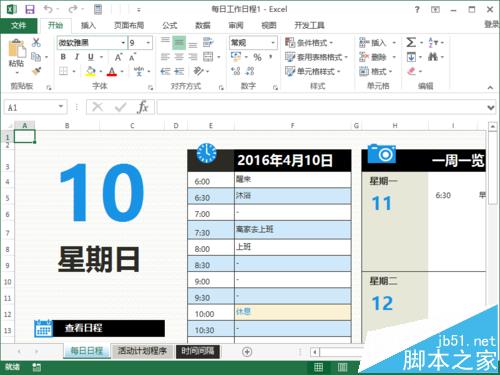Open the font name dropdown
Screen dimensions: 500x375
tap(123, 43)
